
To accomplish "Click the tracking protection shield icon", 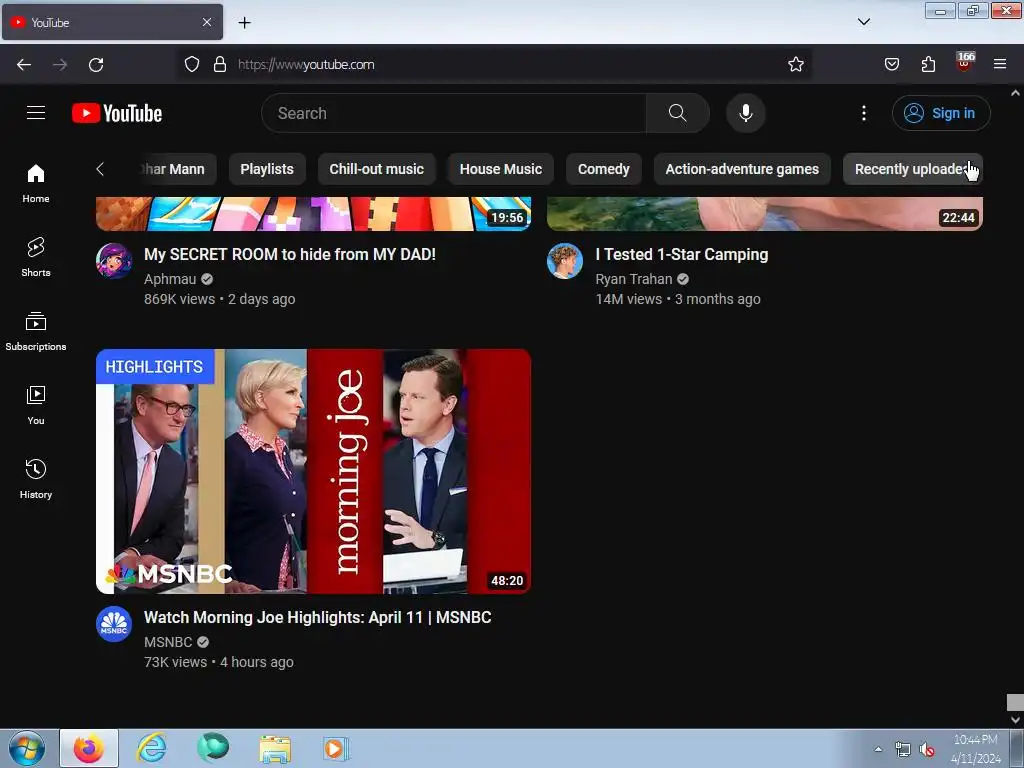I will coord(191,64).
